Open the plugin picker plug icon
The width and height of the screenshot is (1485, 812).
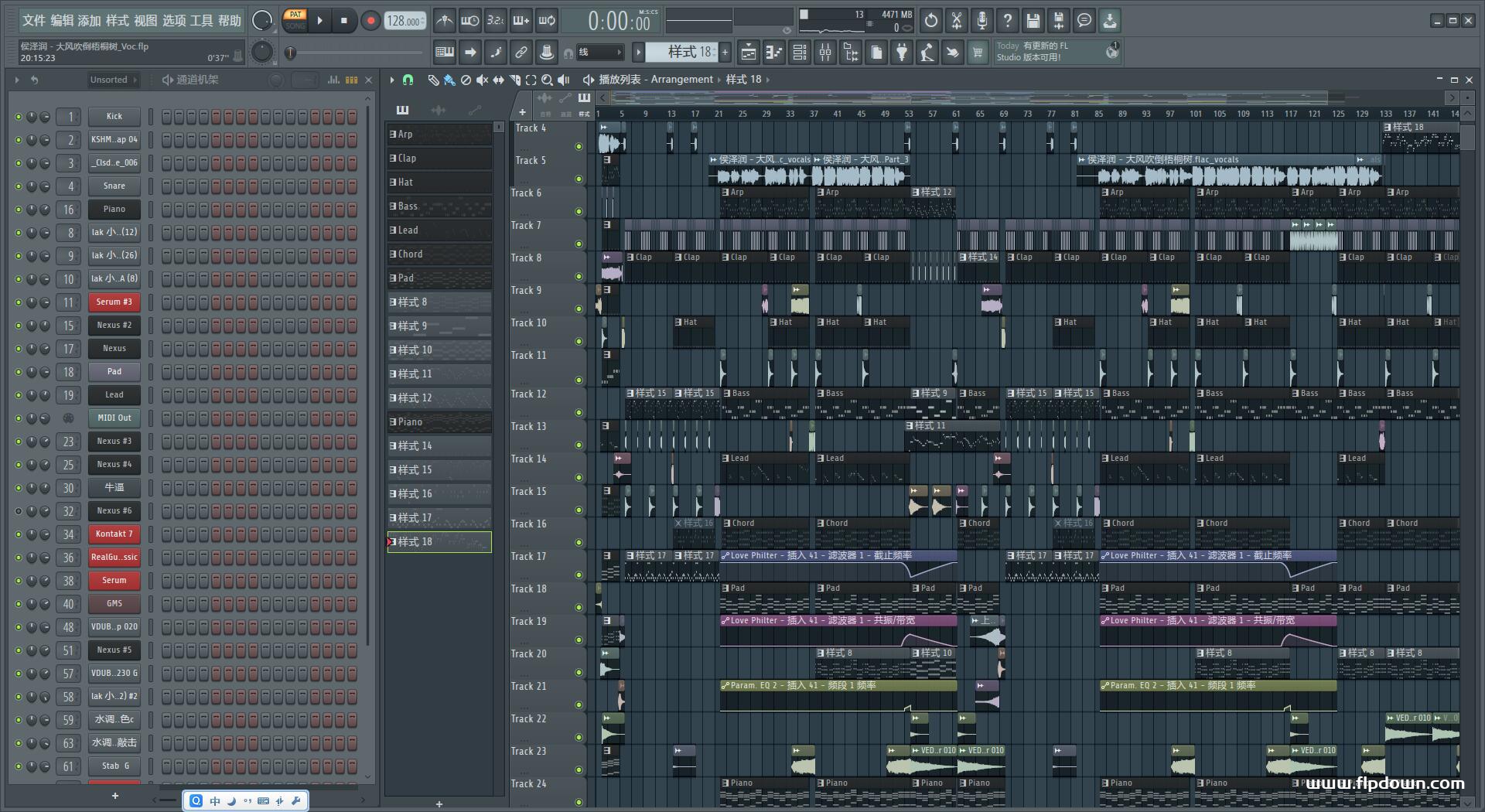(902, 53)
